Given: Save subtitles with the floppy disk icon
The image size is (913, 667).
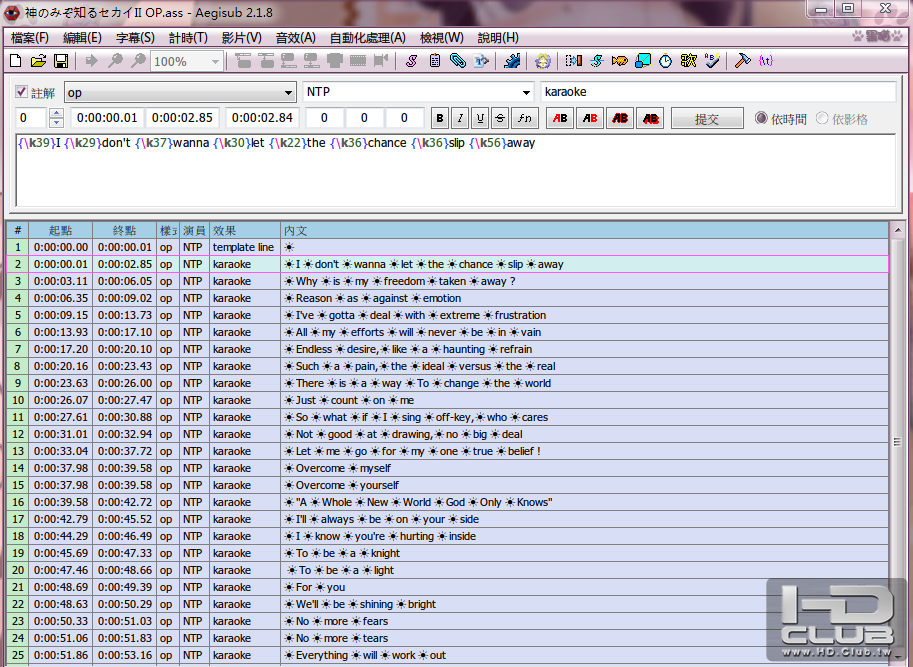Looking at the screenshot, I should (x=61, y=61).
